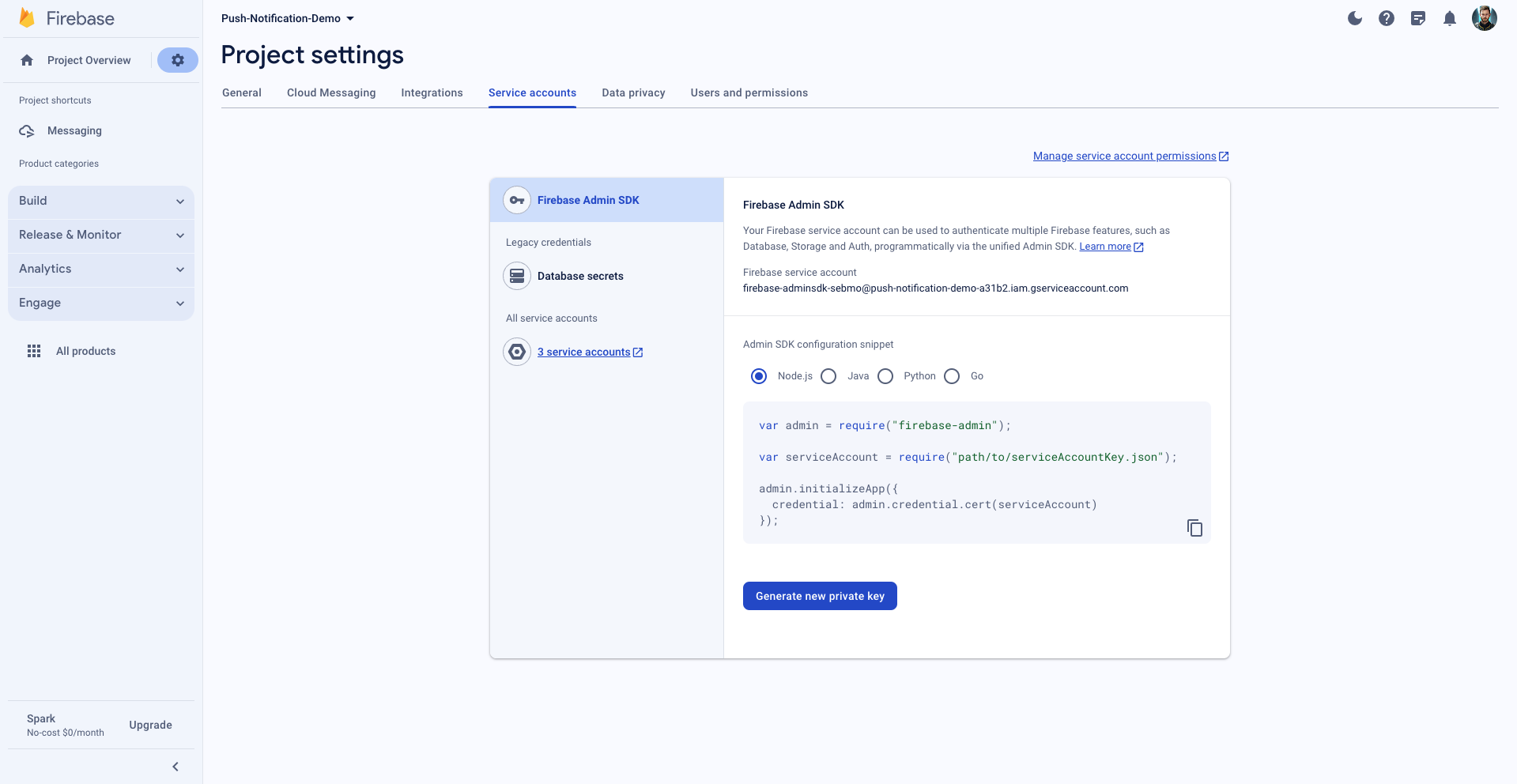Click the Upgrade plan button
This screenshot has height=784, width=1517.
point(150,725)
